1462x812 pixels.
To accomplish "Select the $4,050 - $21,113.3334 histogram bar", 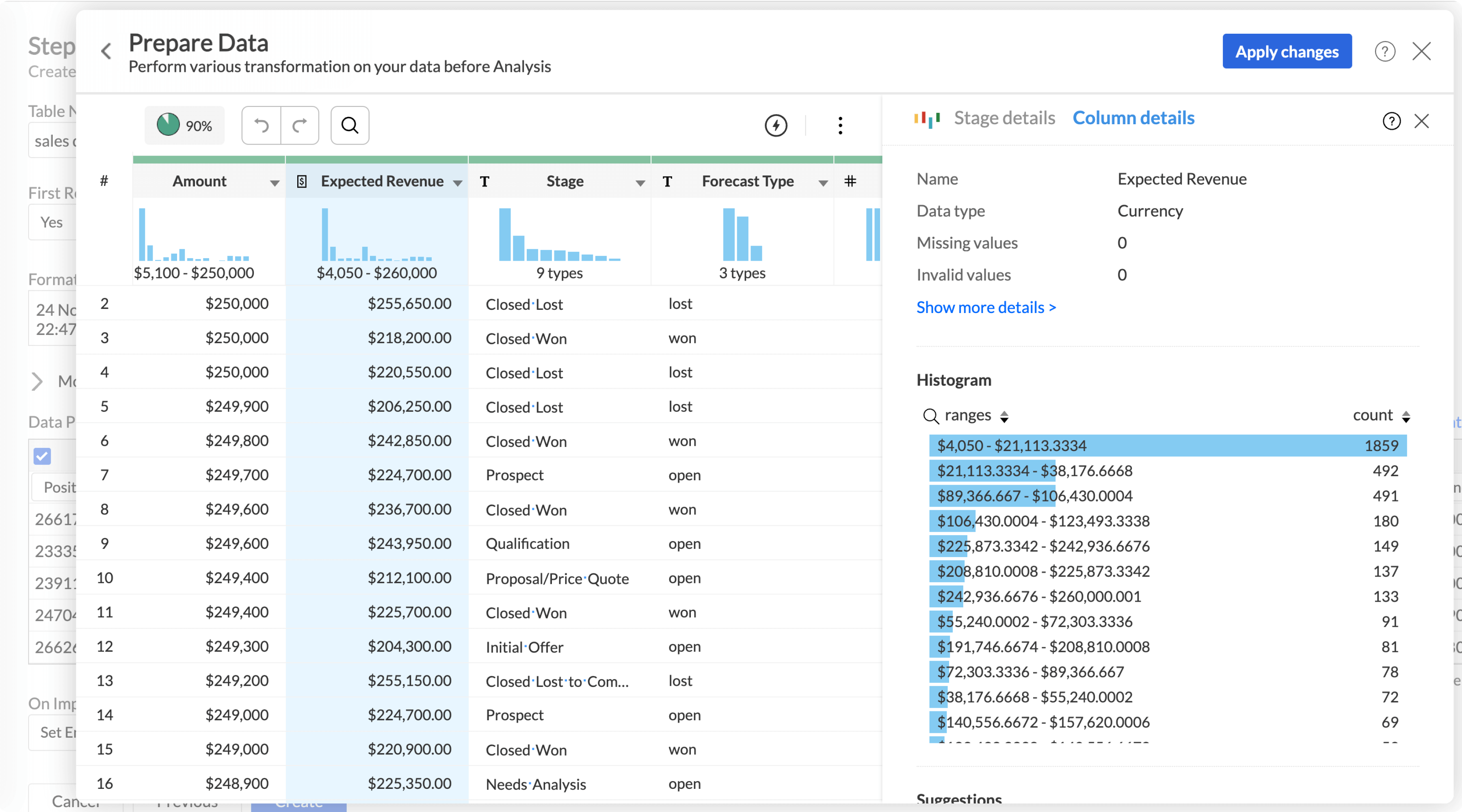I will point(1167,445).
